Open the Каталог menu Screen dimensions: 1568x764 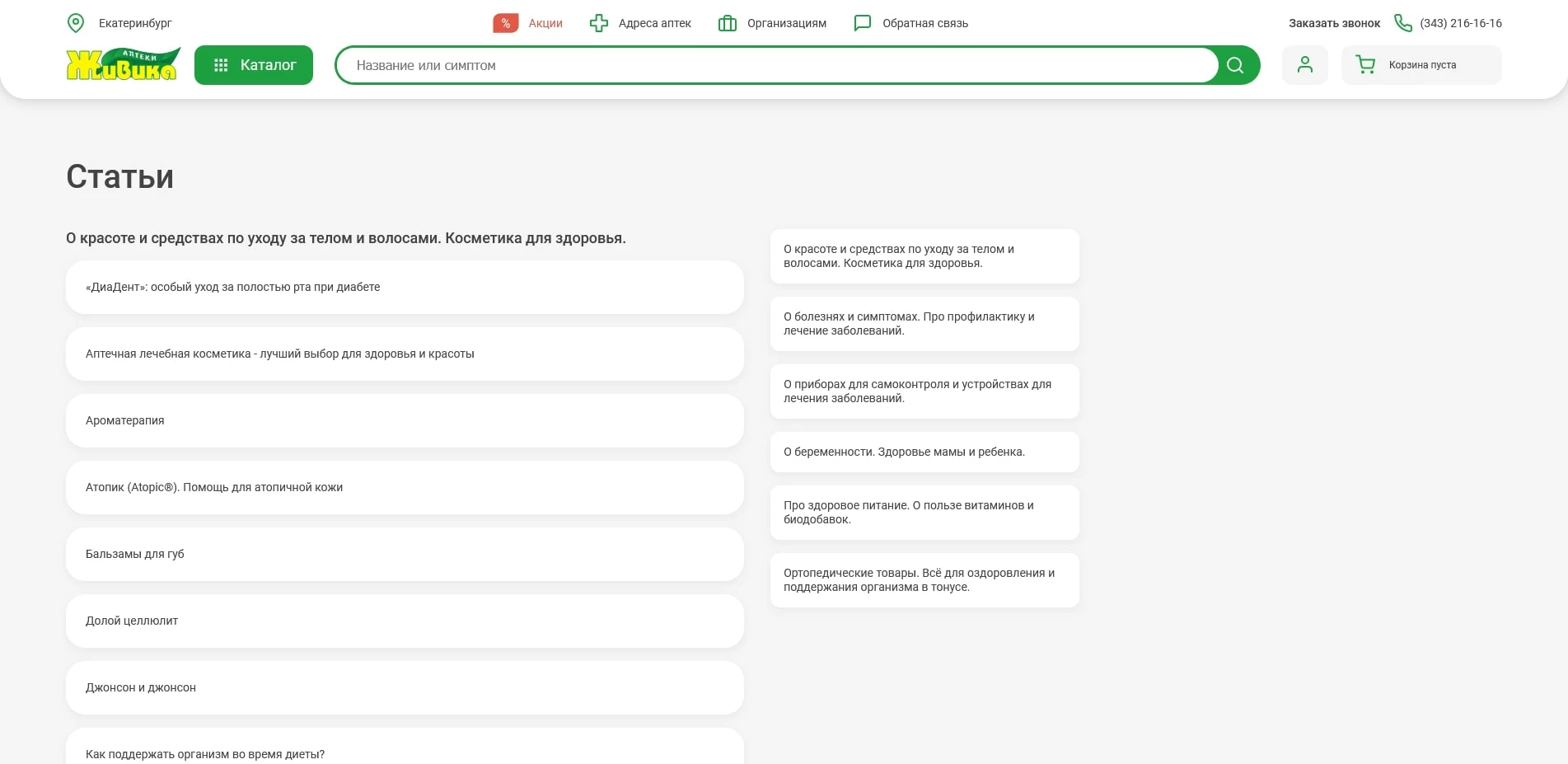point(253,64)
